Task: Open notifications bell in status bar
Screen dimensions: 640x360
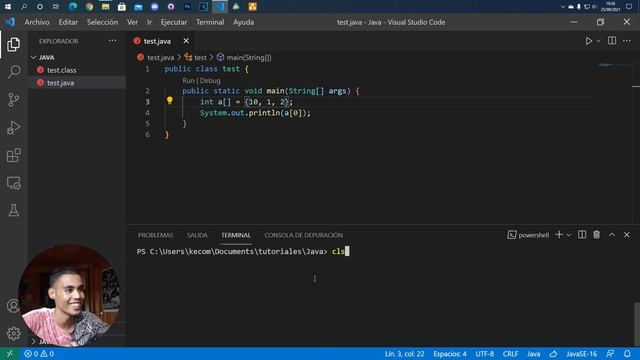Action: tap(627, 353)
